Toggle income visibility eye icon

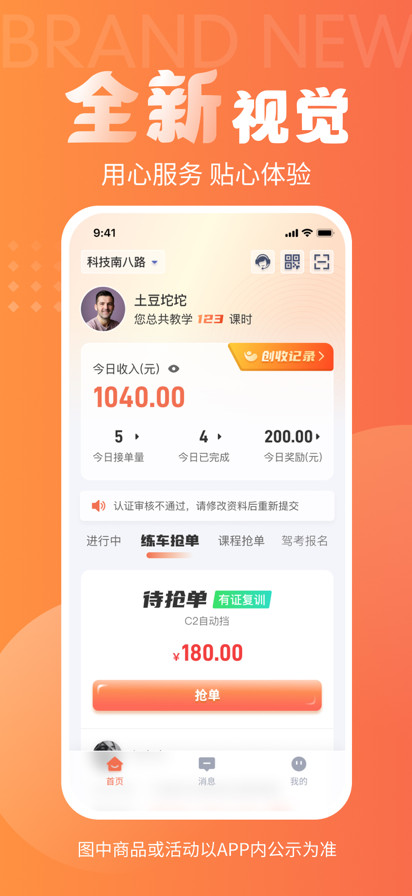(174, 369)
